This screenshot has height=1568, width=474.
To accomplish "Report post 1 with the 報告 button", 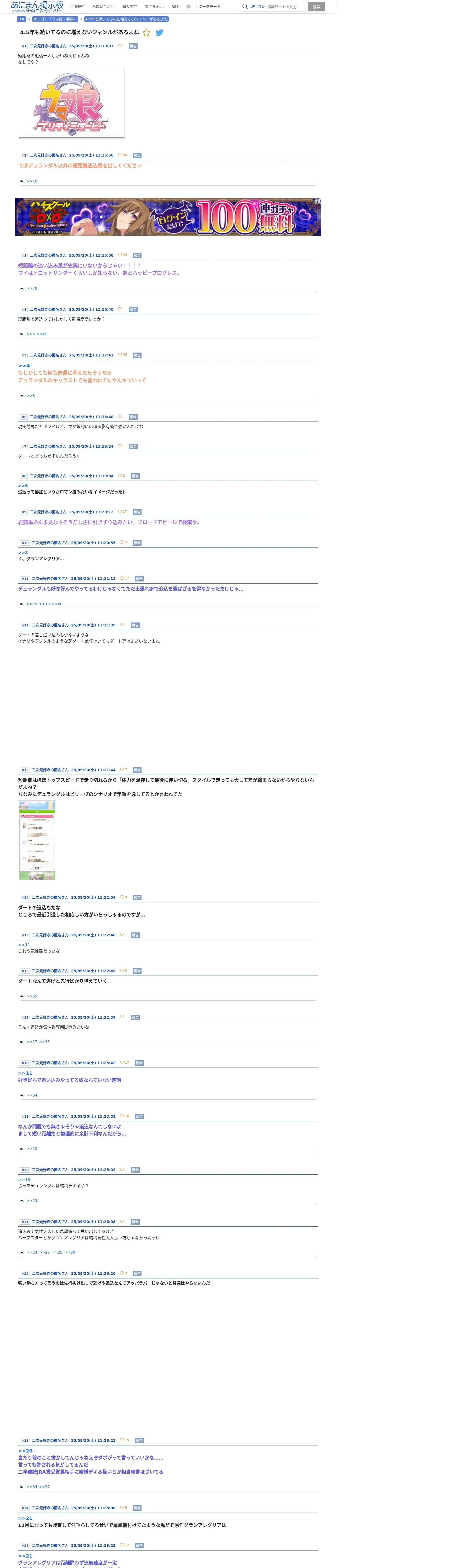I will tap(133, 46).
